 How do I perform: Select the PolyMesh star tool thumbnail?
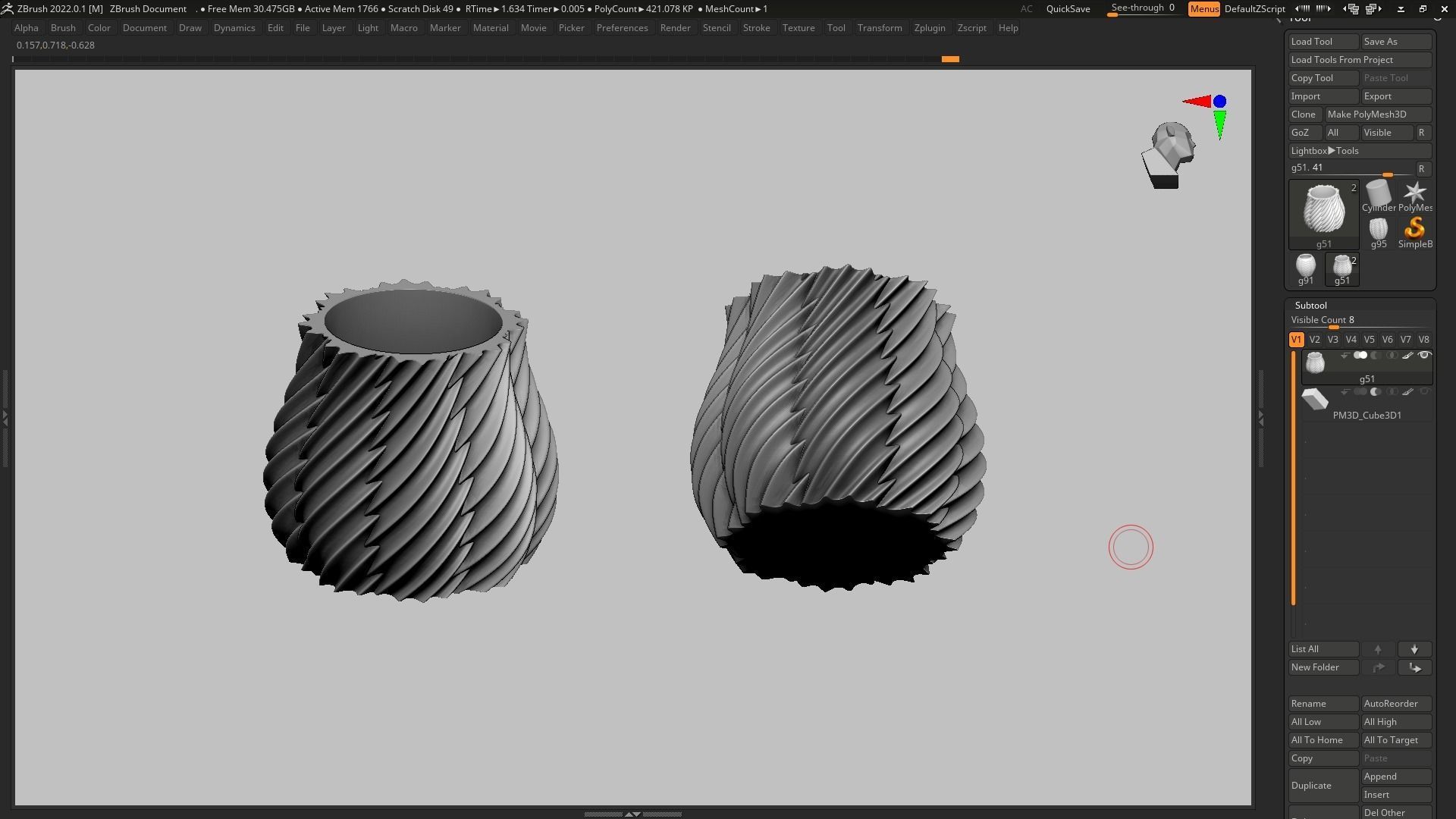[x=1414, y=196]
